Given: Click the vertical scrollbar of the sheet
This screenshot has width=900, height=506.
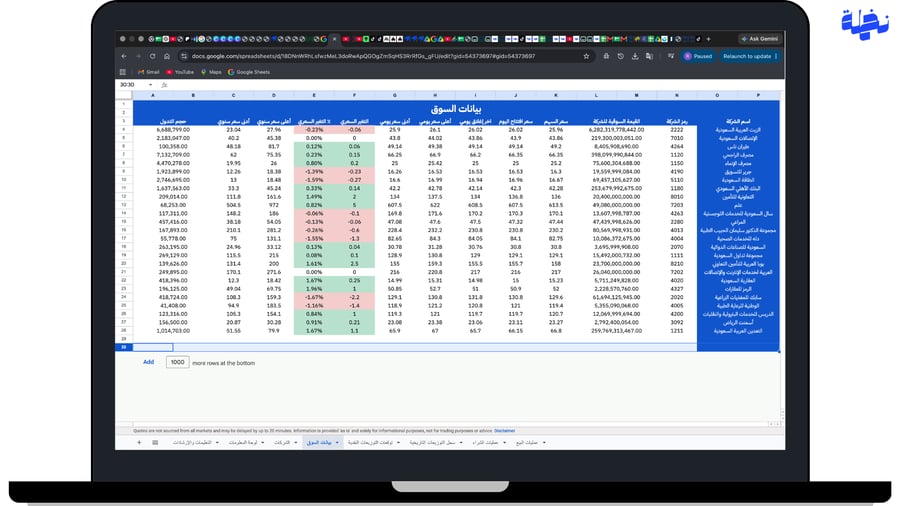Looking at the screenshot, I should tap(782, 258).
